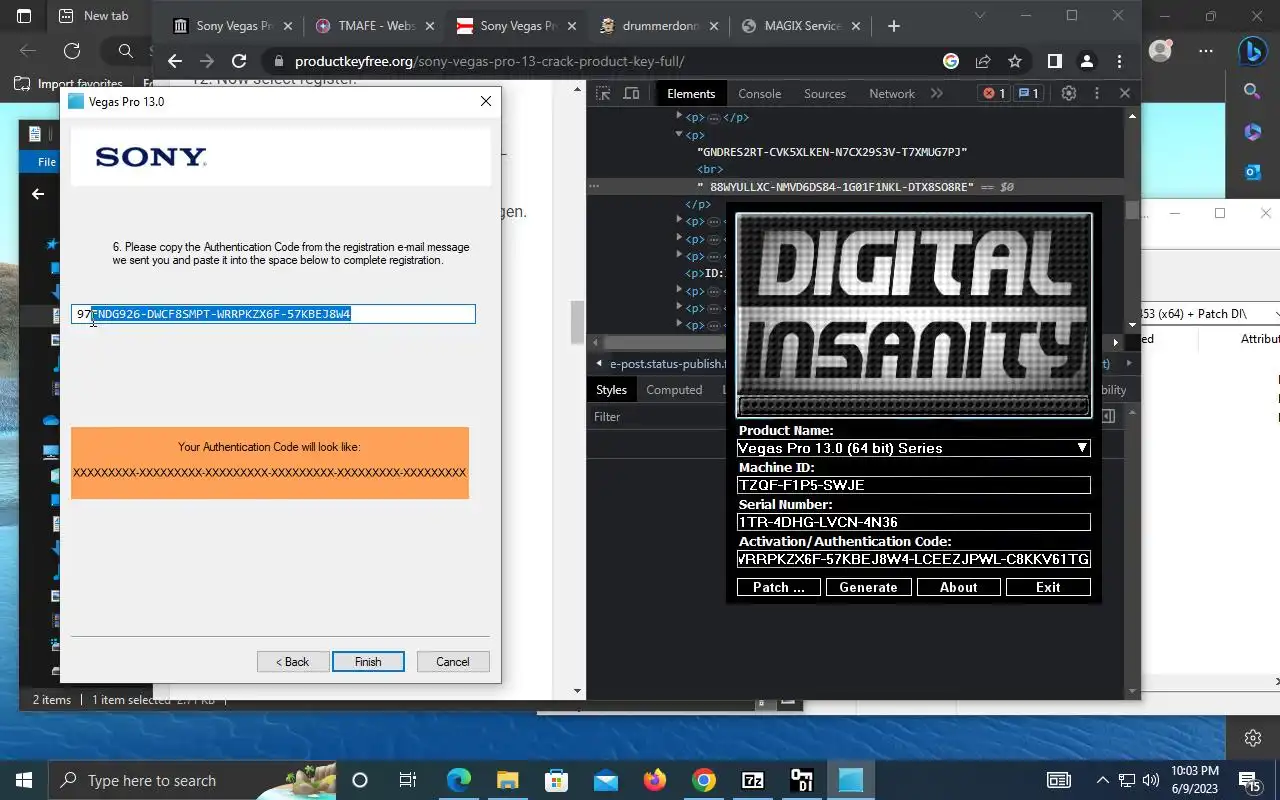Select the br tag in the DOM tree
Screen dimensions: 1280x800
(710, 169)
